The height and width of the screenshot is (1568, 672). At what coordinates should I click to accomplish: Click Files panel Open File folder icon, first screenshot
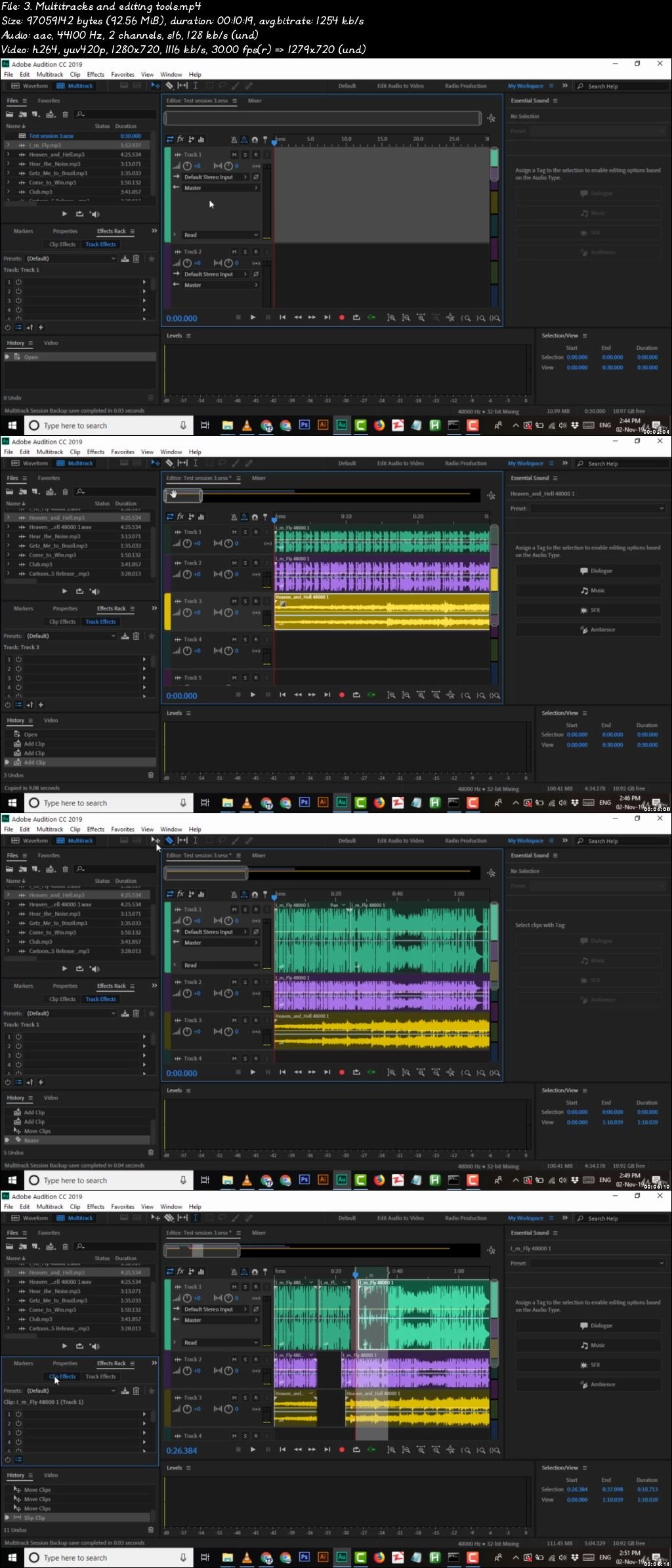(x=10, y=114)
